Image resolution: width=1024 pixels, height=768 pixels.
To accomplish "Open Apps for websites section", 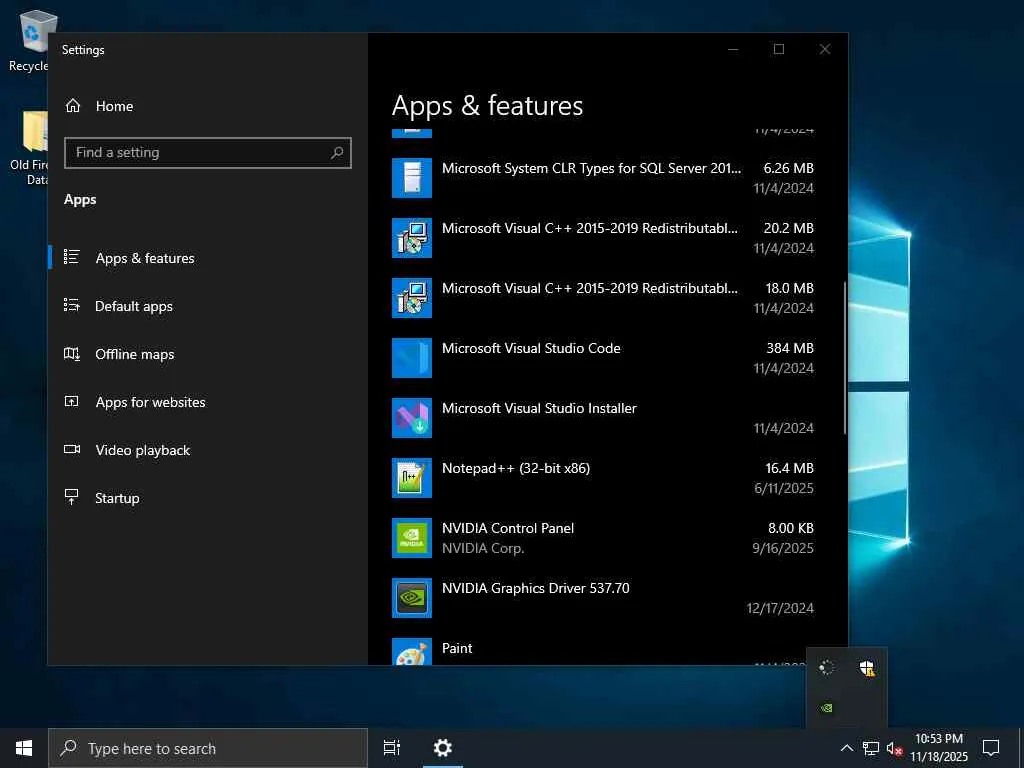I will pyautogui.click(x=150, y=402).
